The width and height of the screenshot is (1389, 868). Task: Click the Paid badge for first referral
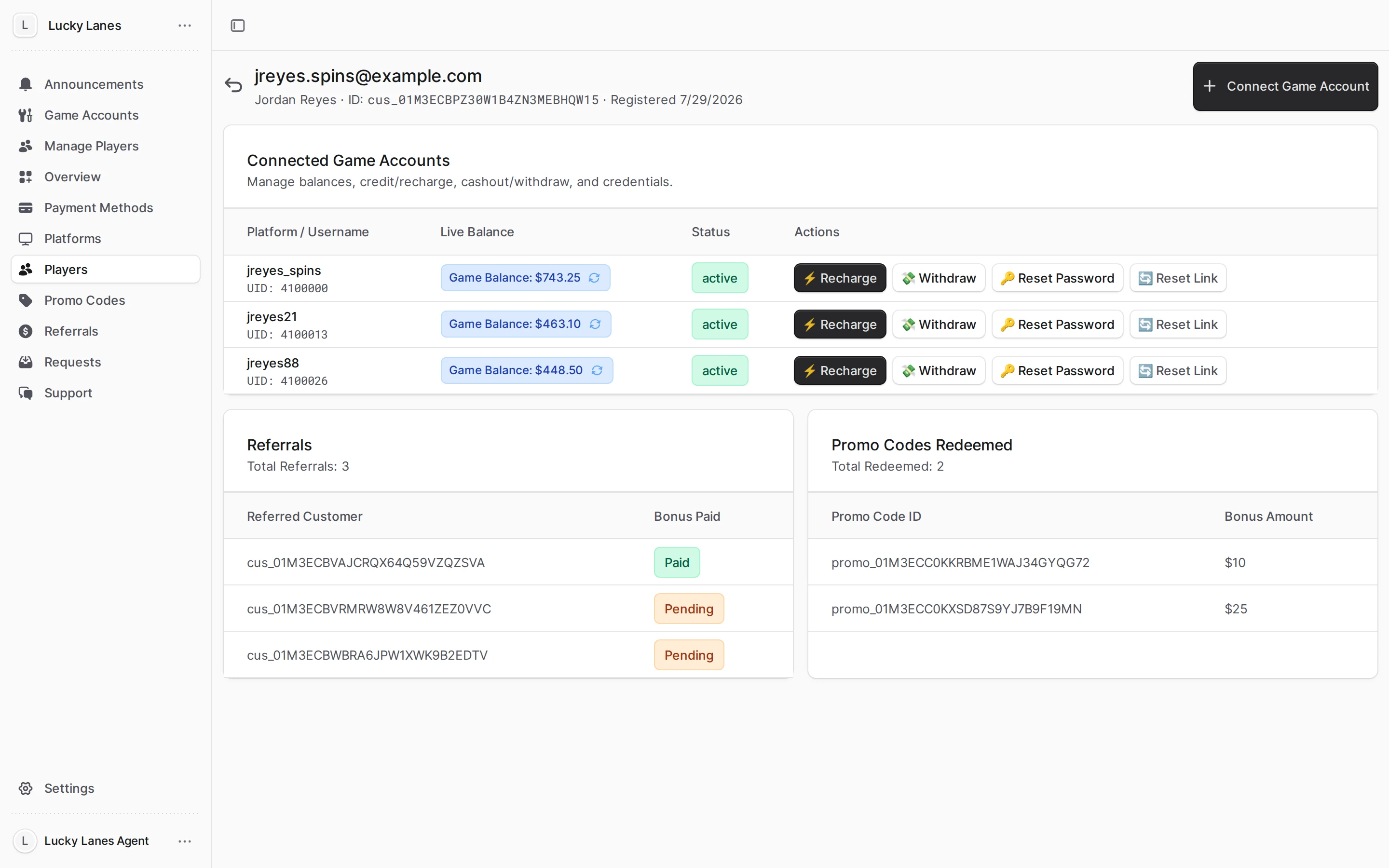677,563
